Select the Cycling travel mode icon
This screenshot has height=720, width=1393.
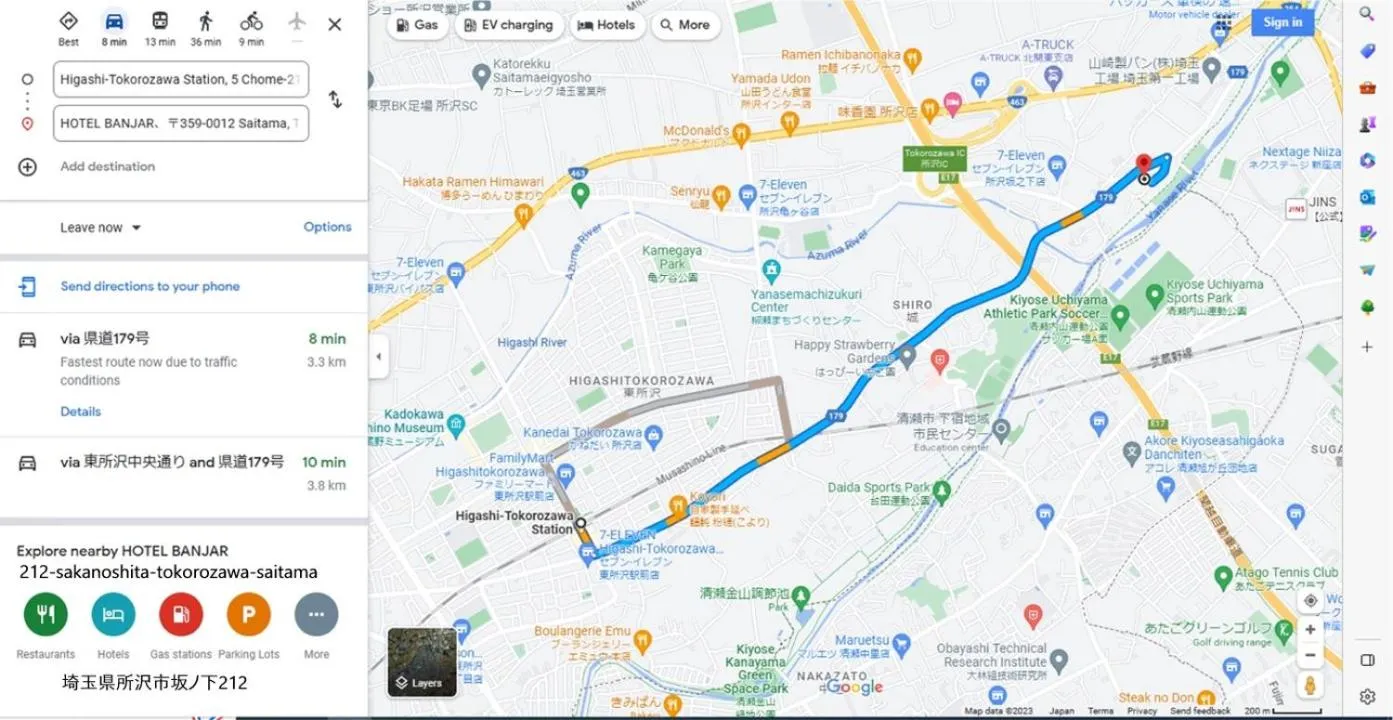click(251, 21)
